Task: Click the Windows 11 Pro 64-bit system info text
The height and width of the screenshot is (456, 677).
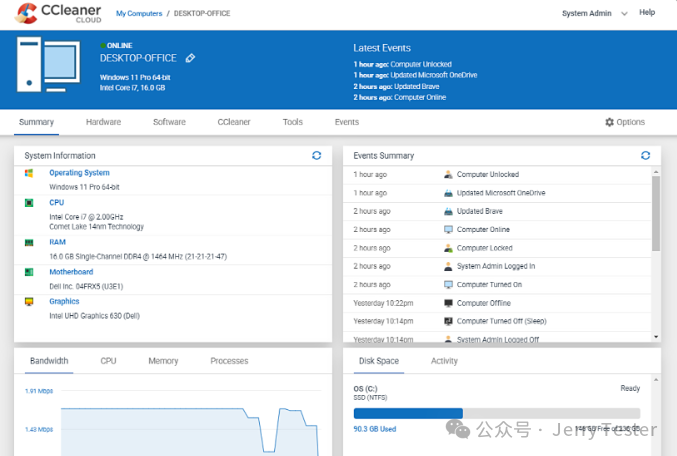Action: pyautogui.click(x=84, y=187)
